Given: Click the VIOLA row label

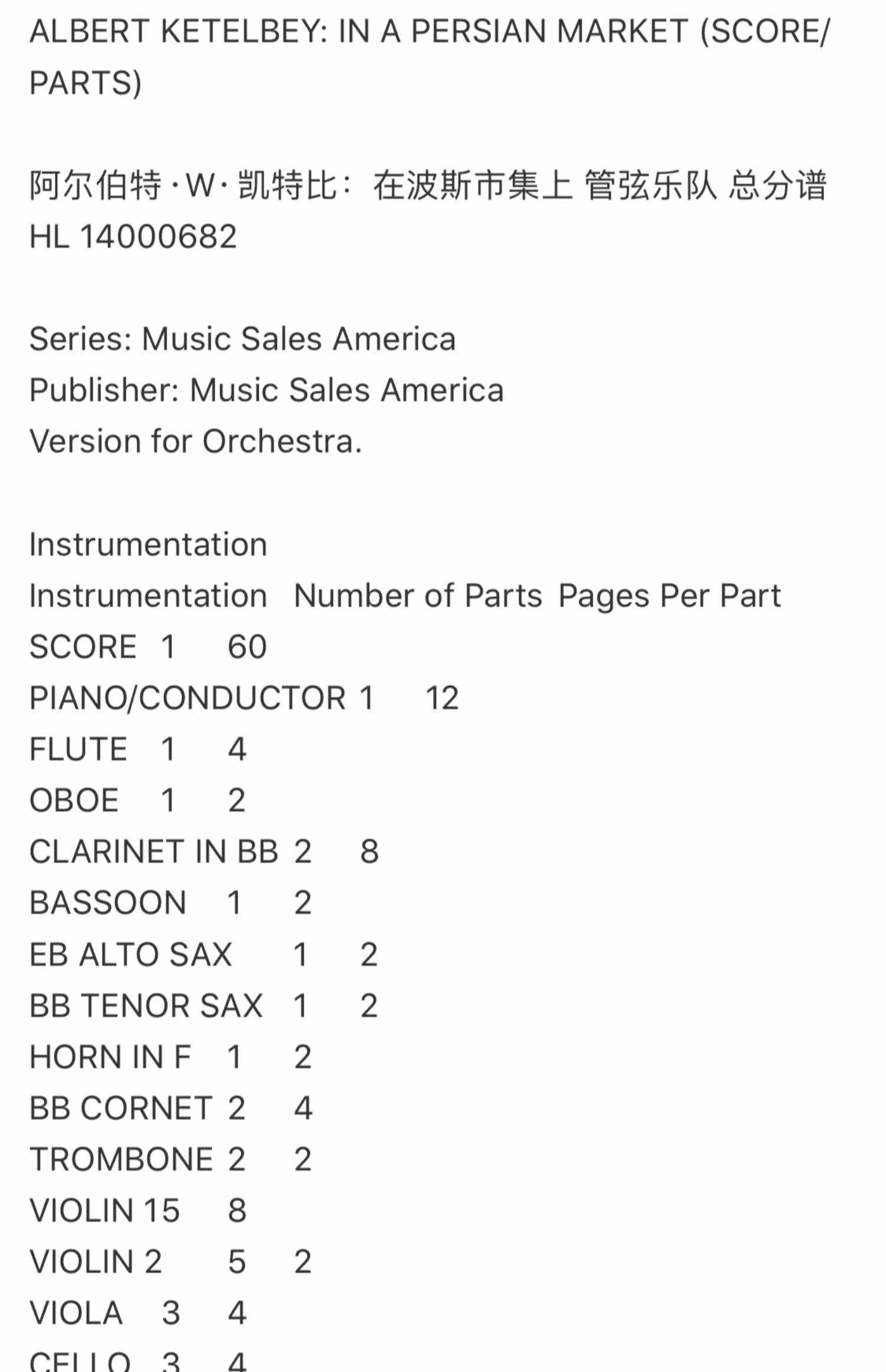Looking at the screenshot, I should [76, 1314].
